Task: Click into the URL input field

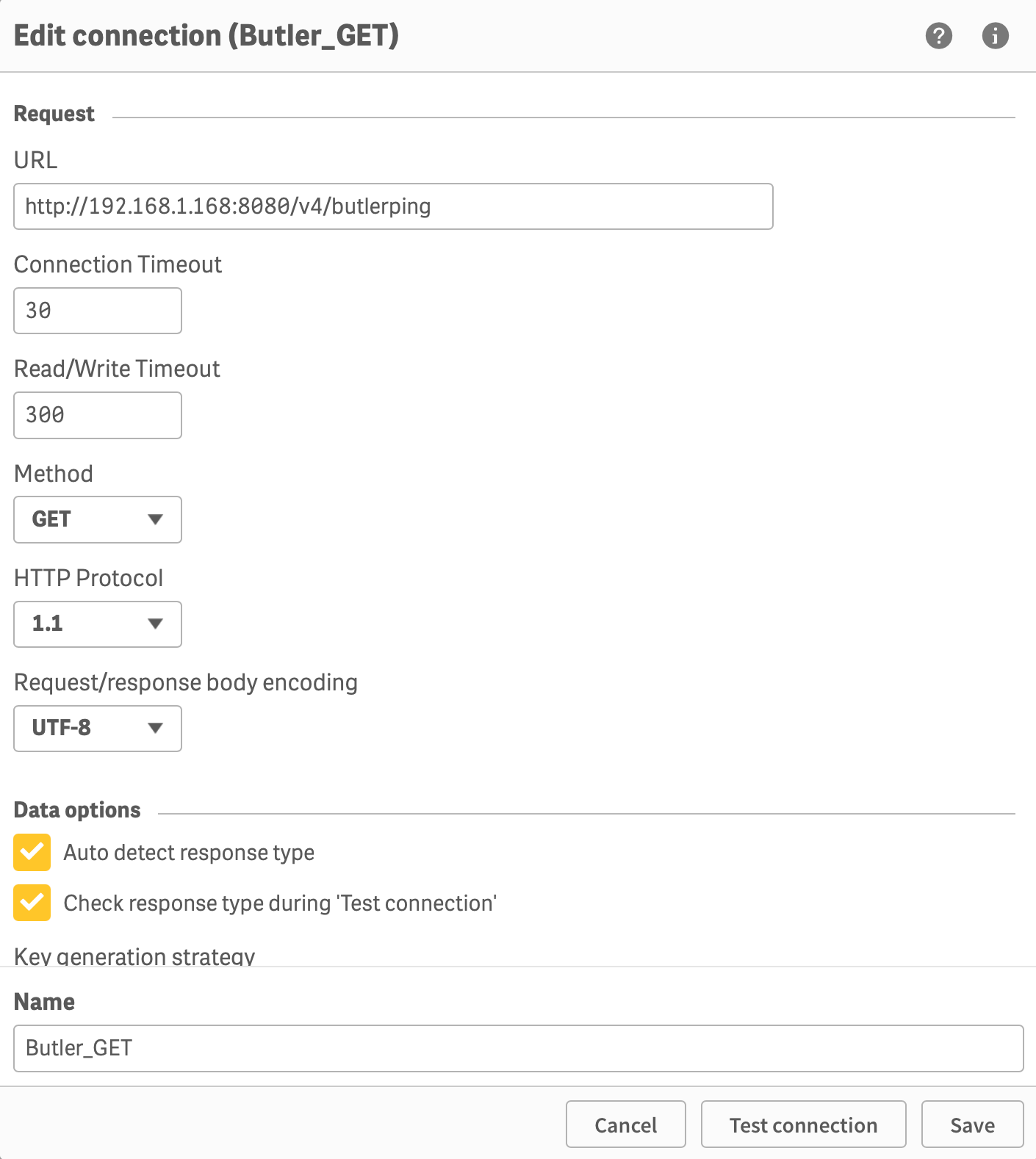Action: (x=393, y=206)
